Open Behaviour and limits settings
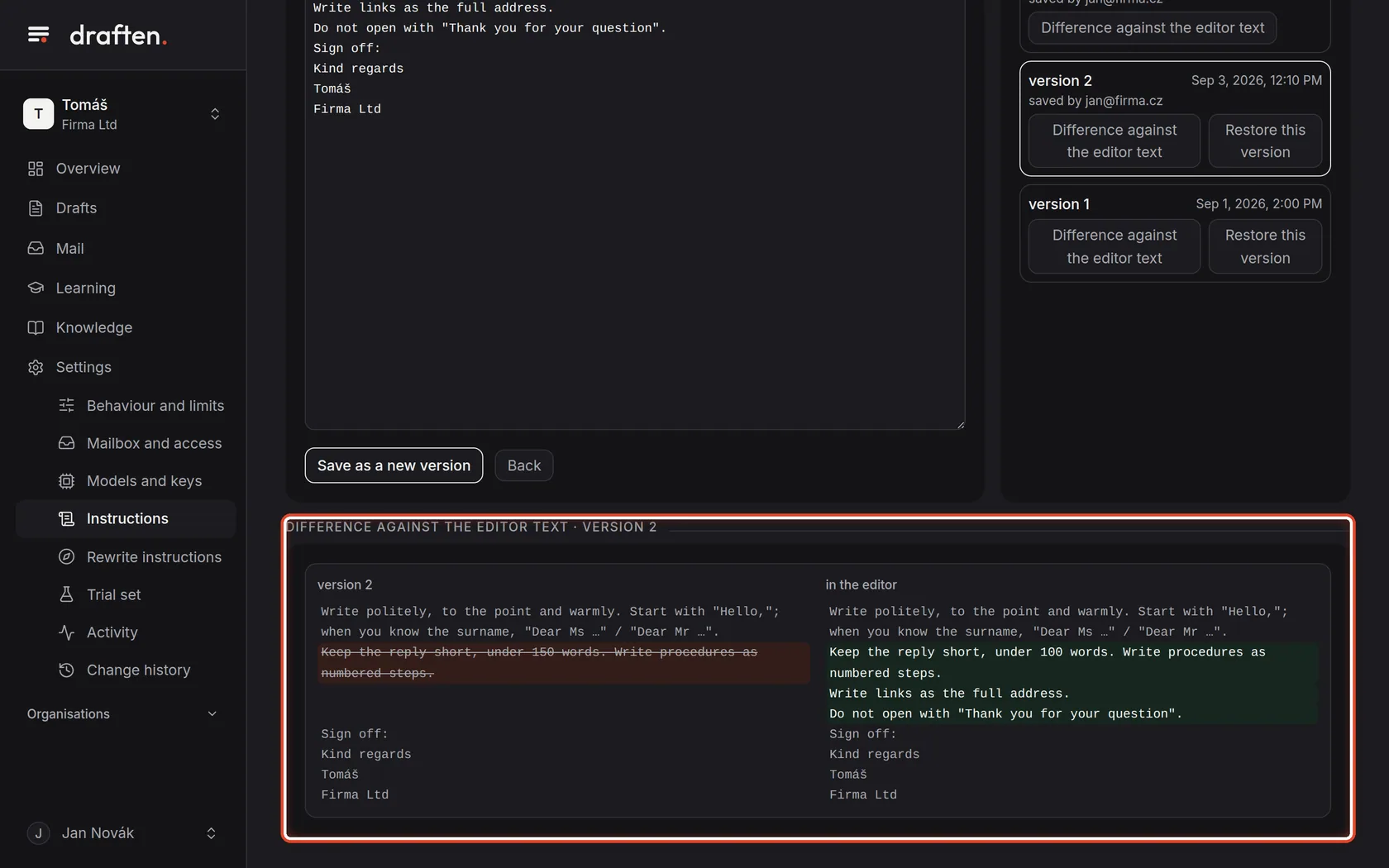Image resolution: width=1389 pixels, height=868 pixels. [126, 405]
